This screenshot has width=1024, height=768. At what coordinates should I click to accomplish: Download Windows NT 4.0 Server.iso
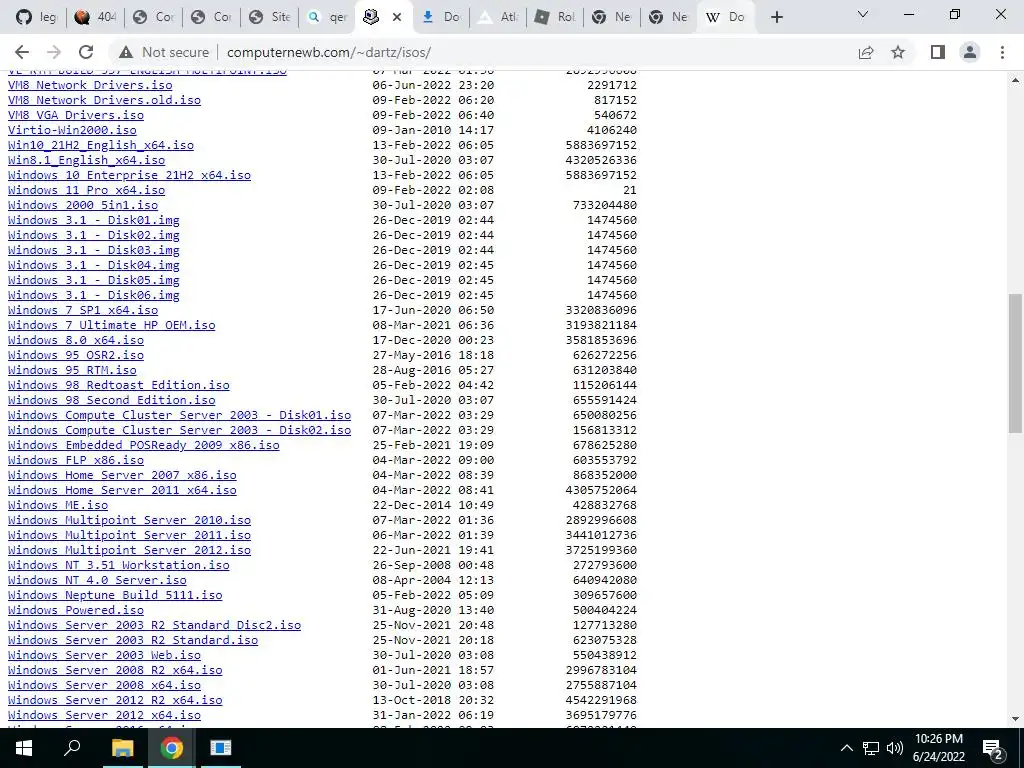(97, 581)
